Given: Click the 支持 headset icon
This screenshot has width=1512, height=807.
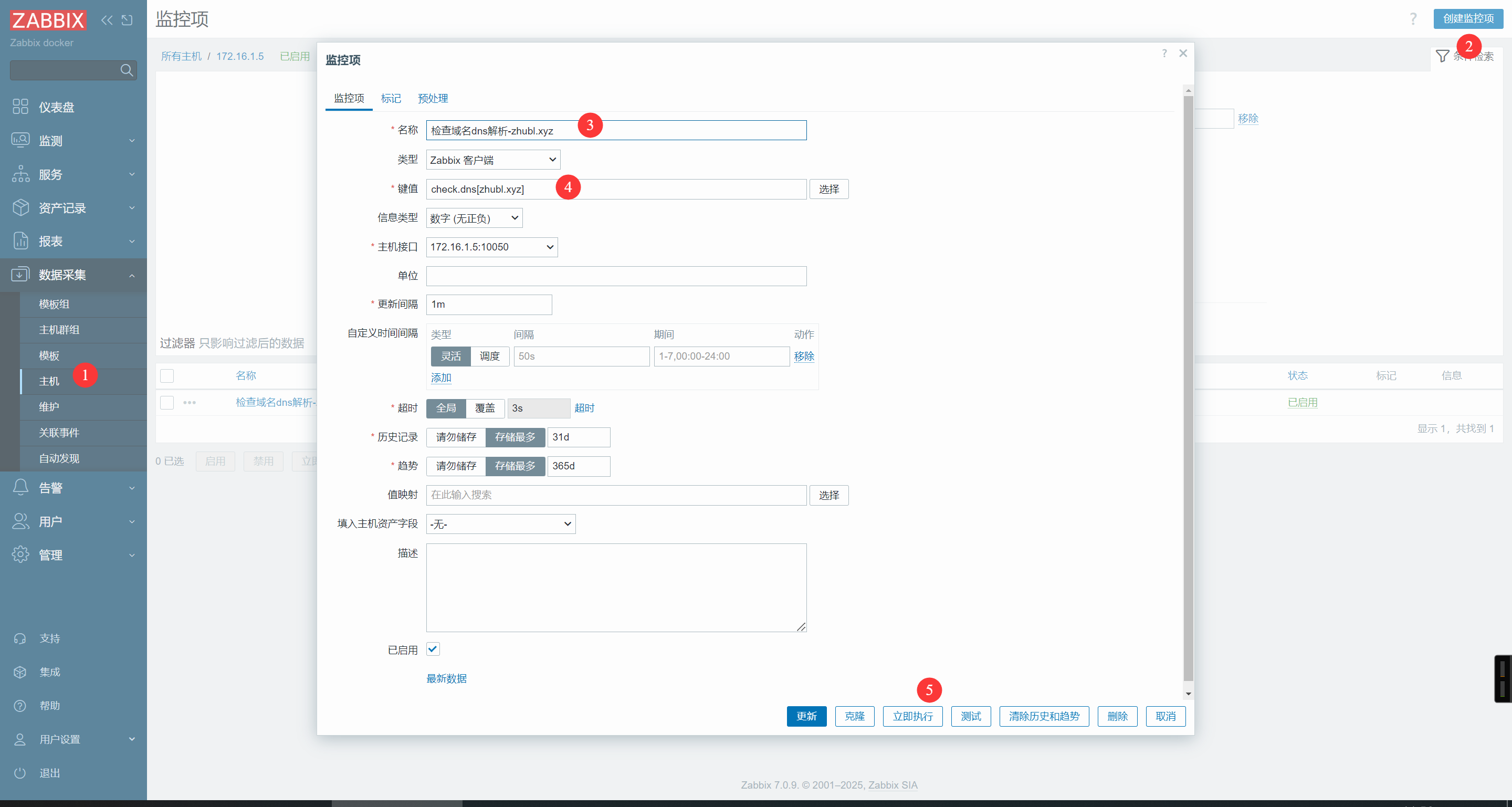Looking at the screenshot, I should [x=20, y=638].
